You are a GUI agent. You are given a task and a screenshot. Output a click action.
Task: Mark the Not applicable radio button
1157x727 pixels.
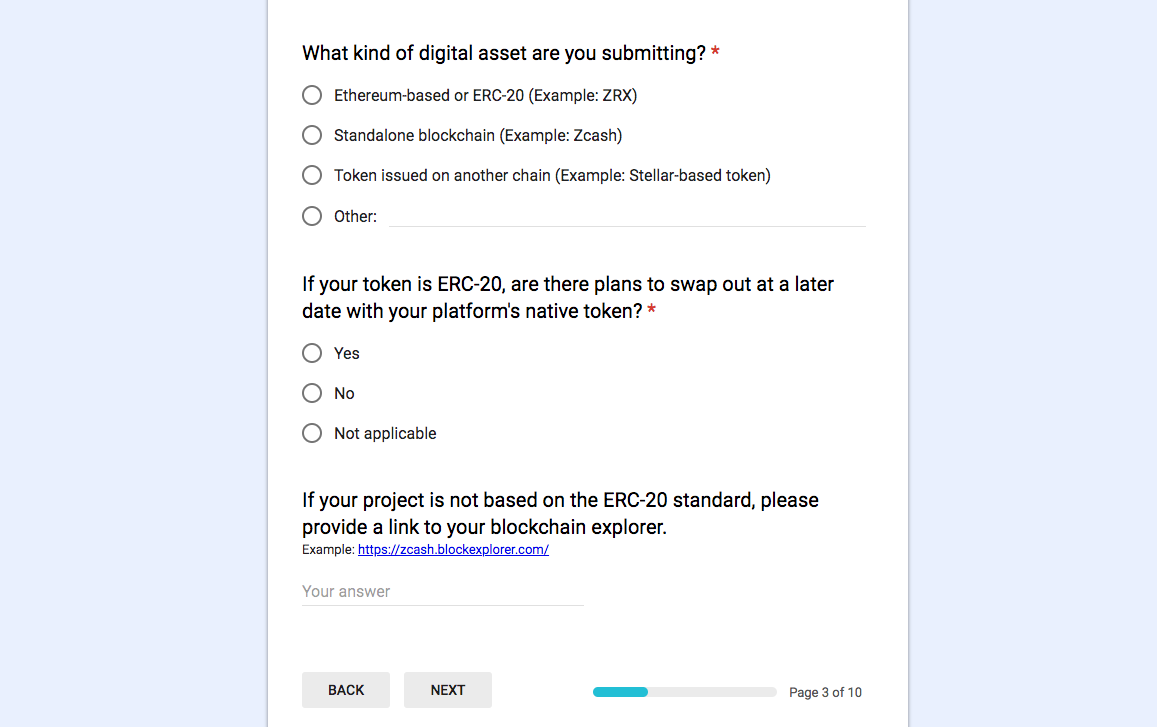[312, 433]
